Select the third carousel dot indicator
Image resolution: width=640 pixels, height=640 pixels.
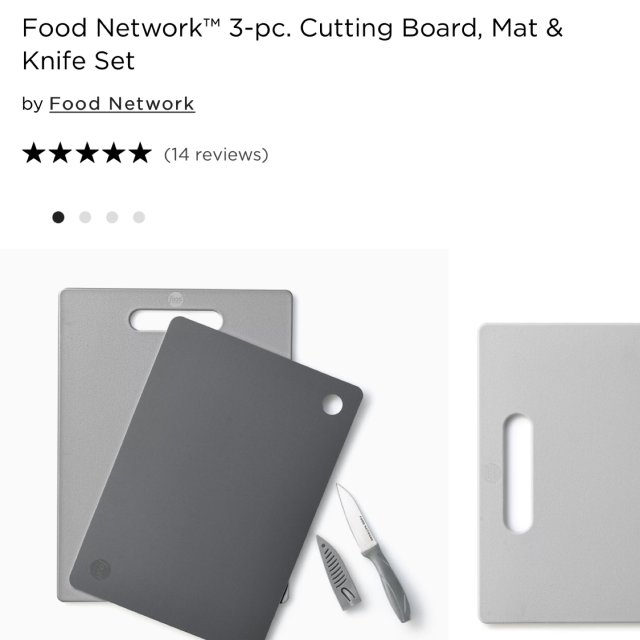(x=112, y=217)
